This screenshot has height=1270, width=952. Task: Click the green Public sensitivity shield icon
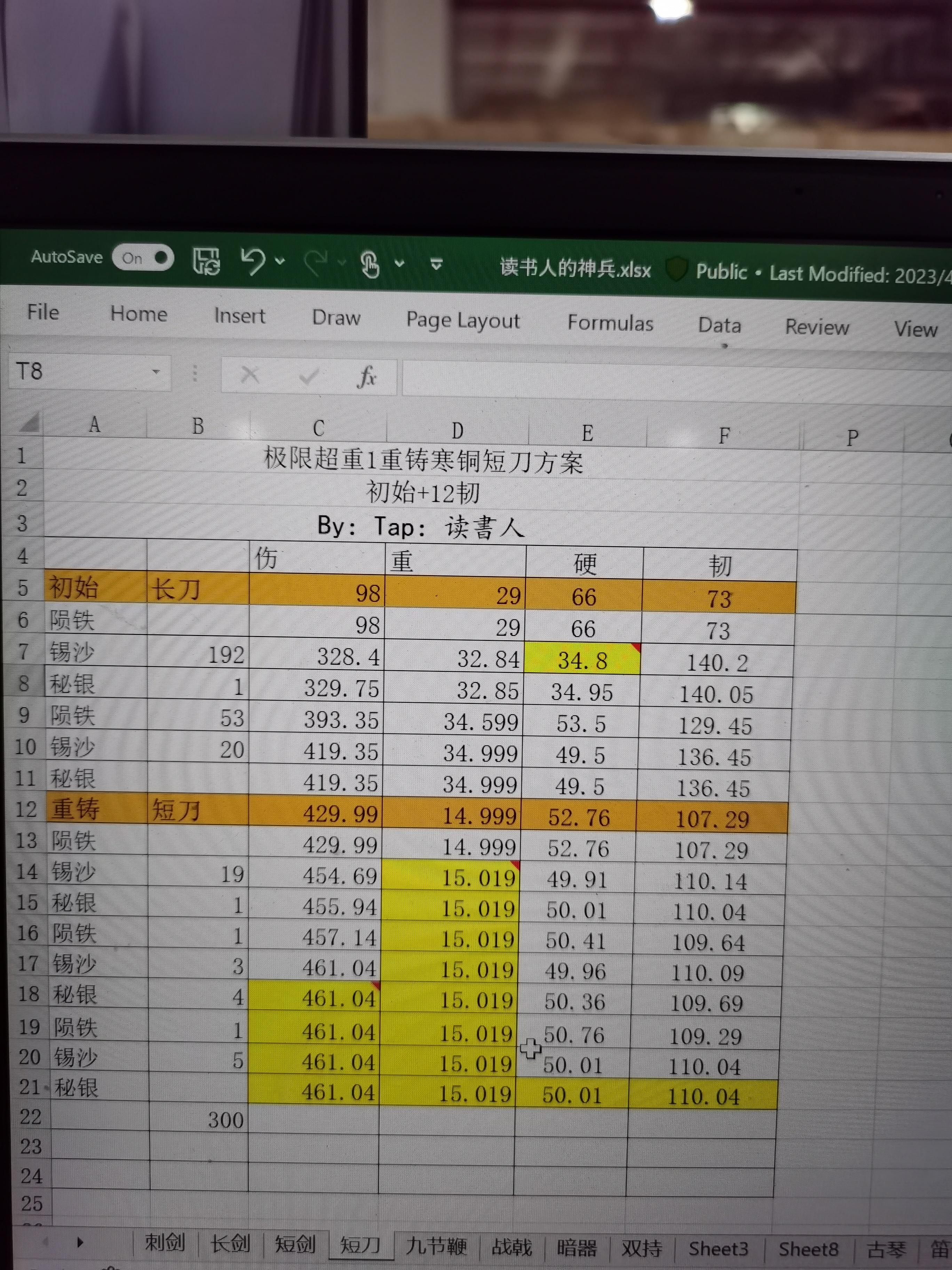(677, 269)
